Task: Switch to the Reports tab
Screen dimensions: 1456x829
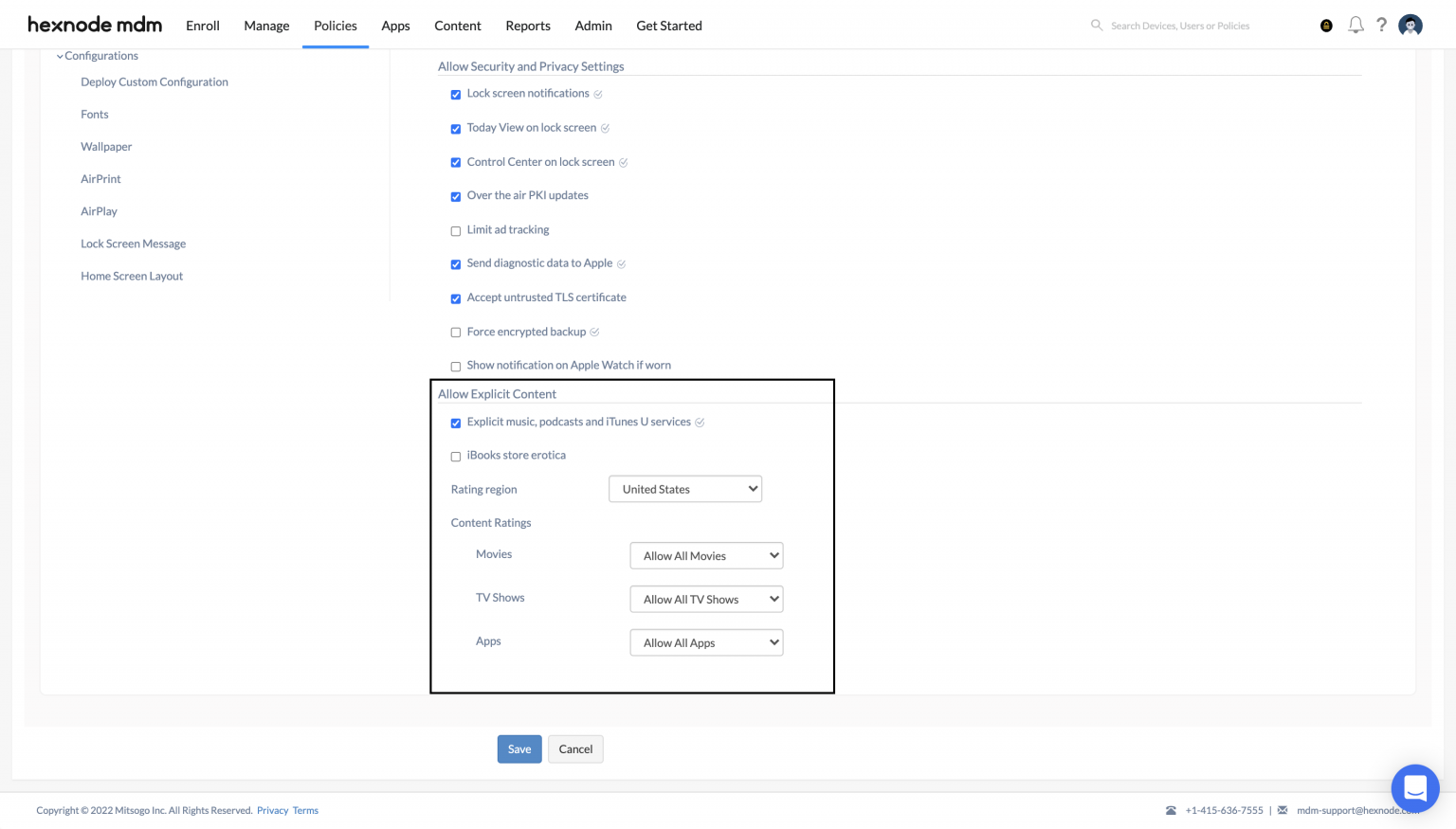Action: click(x=527, y=26)
